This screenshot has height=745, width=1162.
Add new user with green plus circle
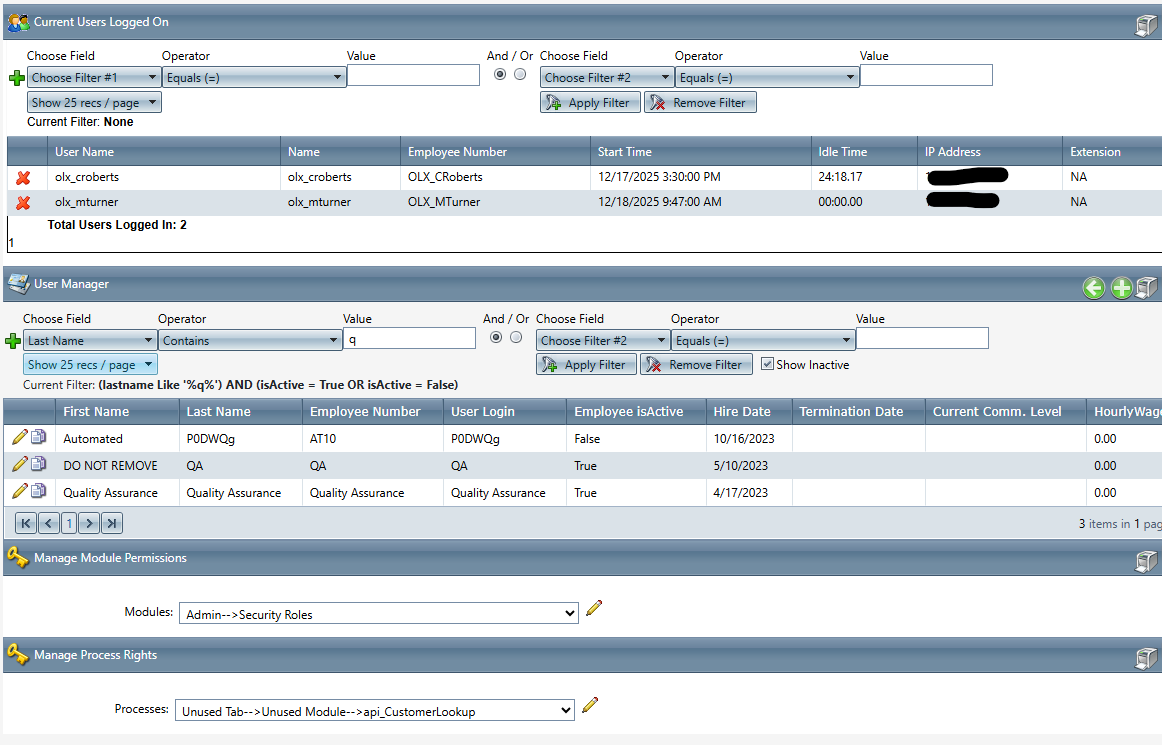(x=1121, y=288)
